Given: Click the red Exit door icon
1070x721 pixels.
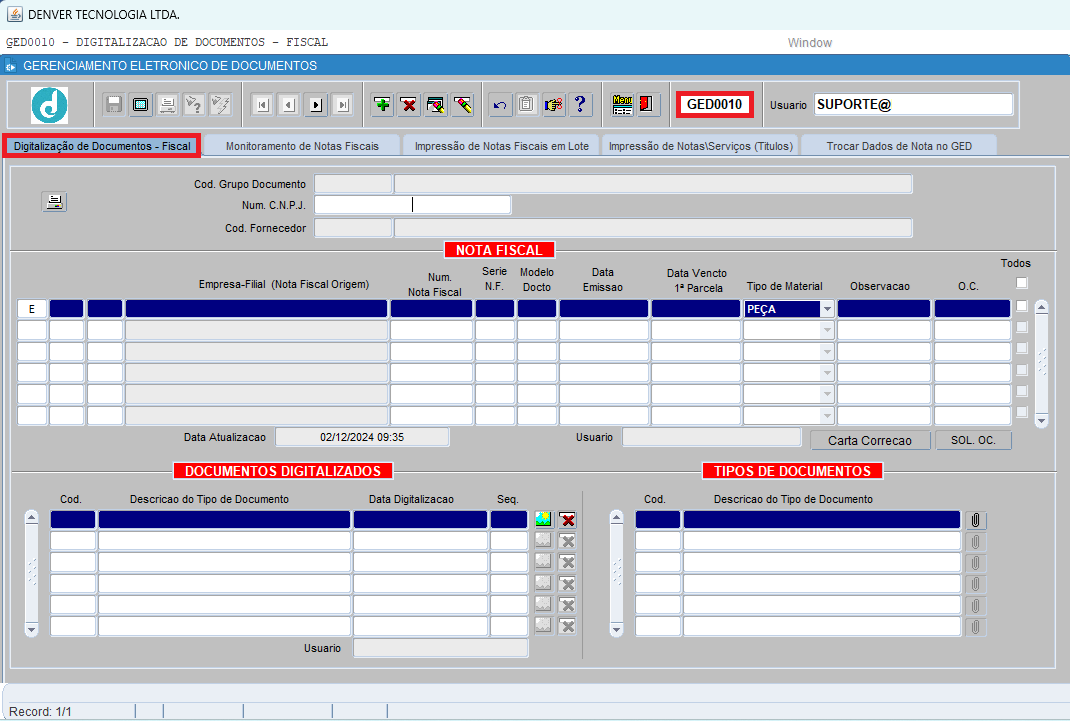Looking at the screenshot, I should tap(647, 104).
